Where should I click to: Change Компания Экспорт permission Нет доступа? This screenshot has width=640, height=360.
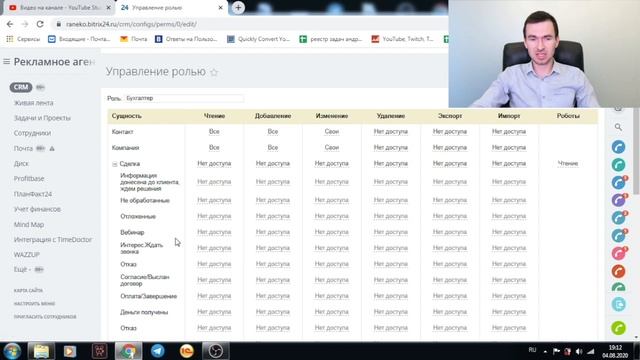coord(450,147)
